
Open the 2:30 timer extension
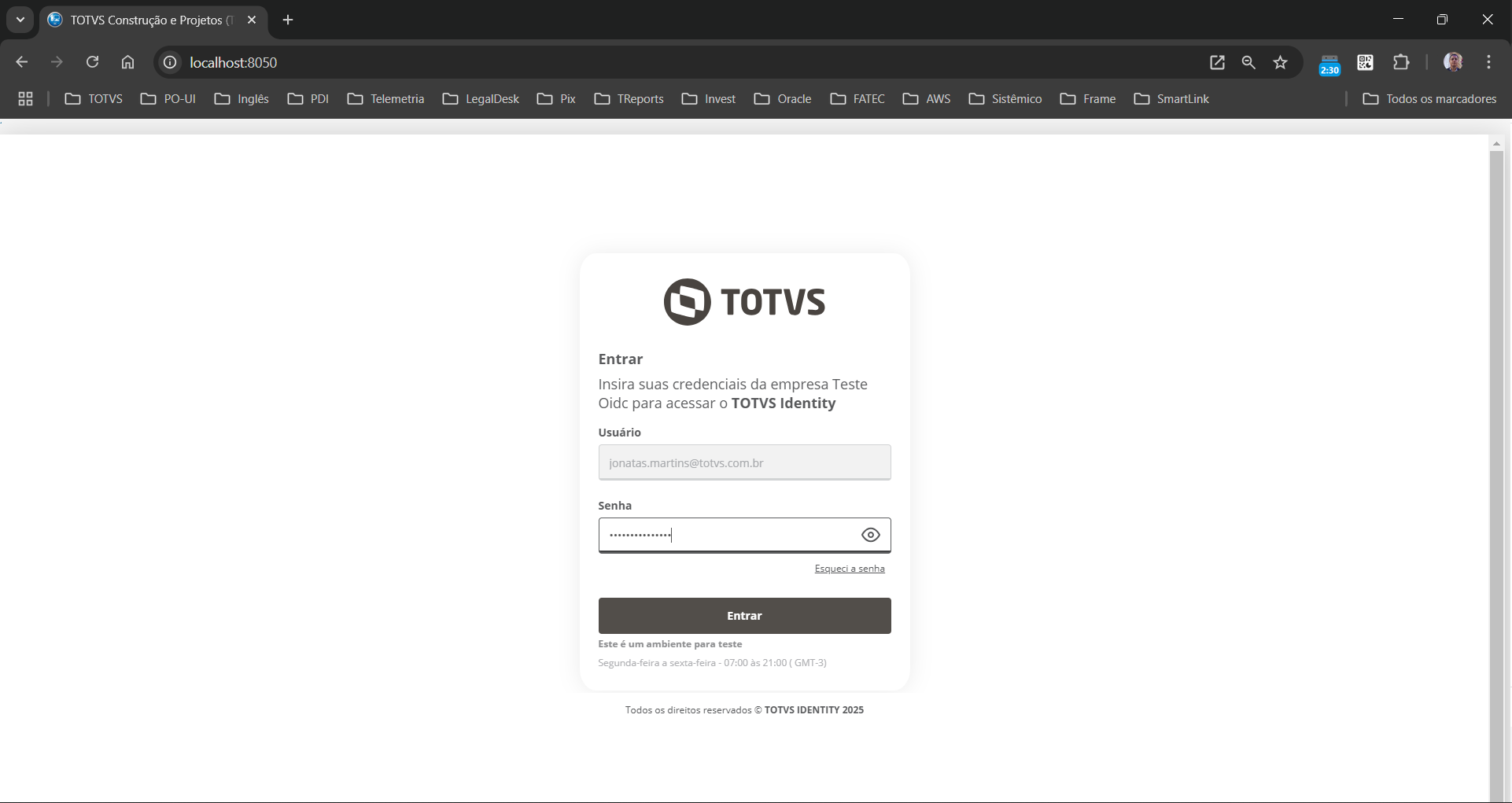point(1329,64)
